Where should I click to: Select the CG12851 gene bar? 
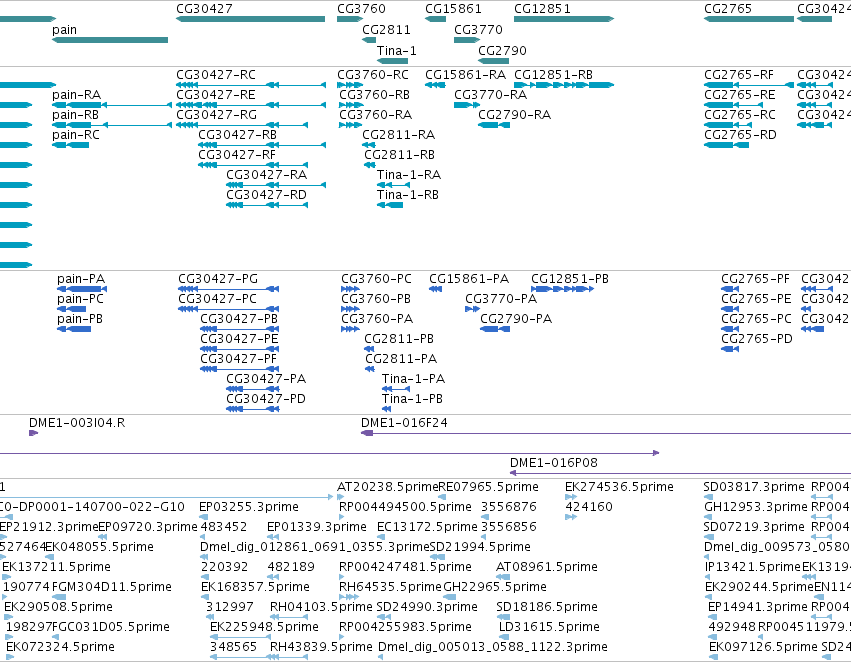pos(564,19)
